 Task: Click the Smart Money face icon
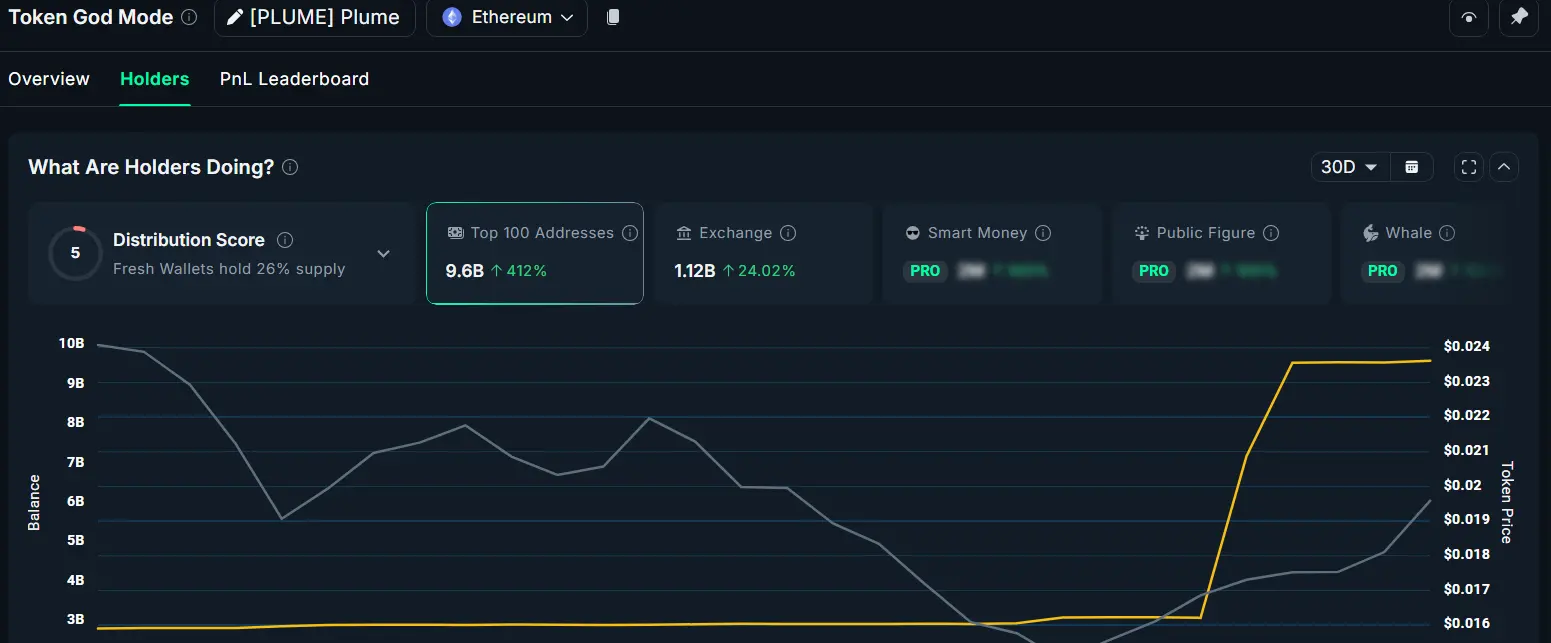(913, 233)
